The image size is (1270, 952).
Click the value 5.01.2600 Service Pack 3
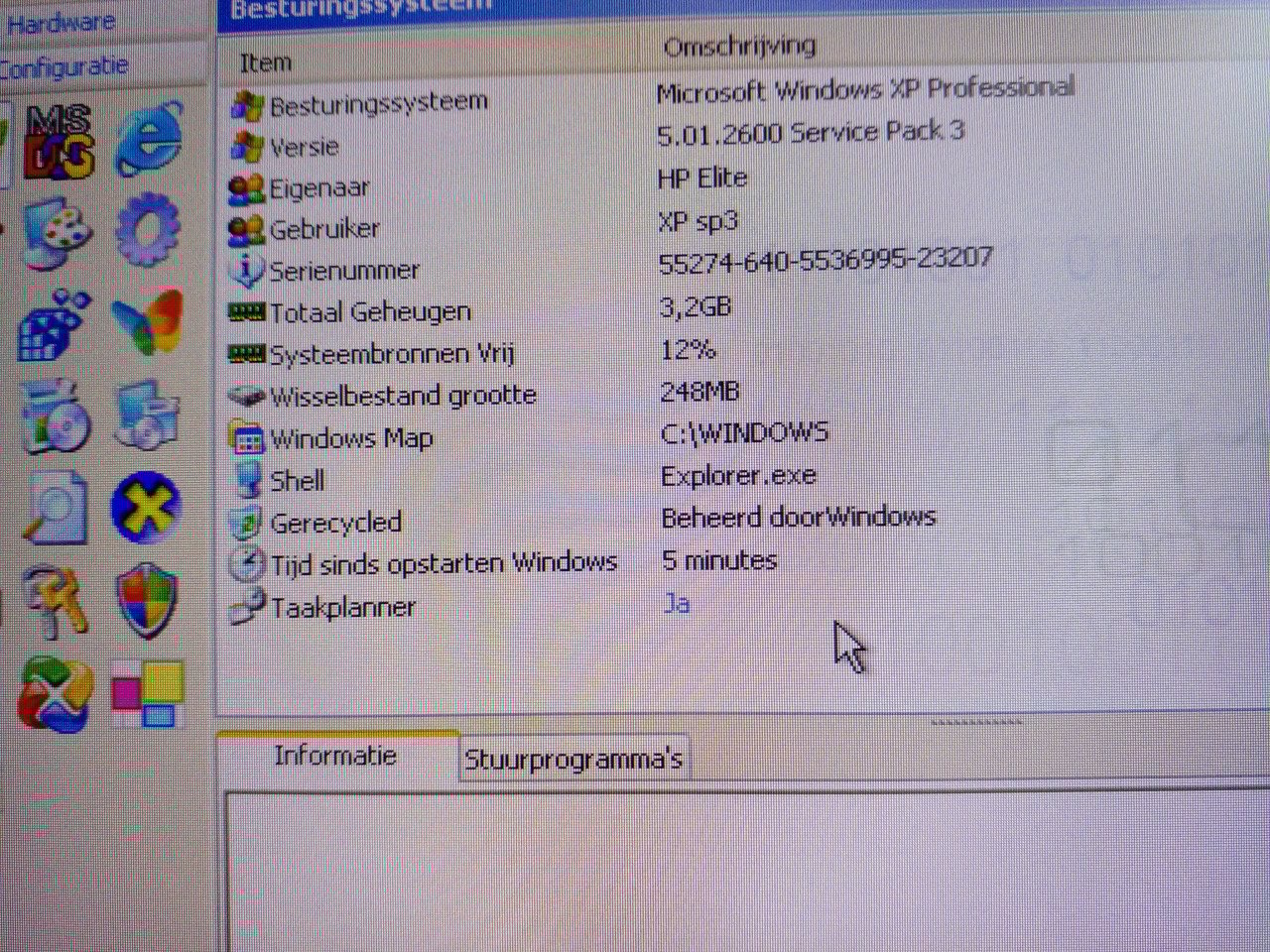[x=811, y=133]
